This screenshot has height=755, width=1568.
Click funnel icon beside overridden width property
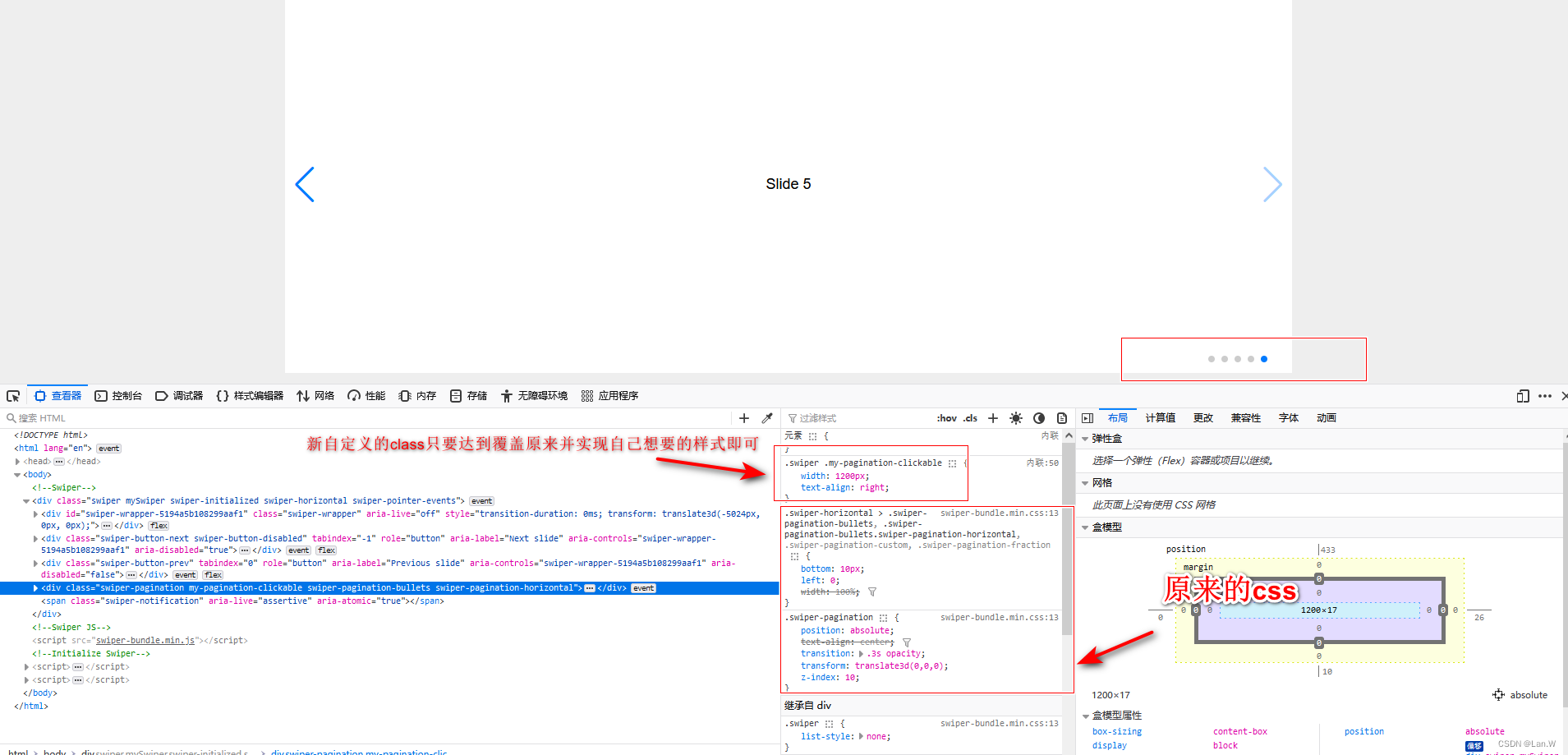tap(872, 592)
